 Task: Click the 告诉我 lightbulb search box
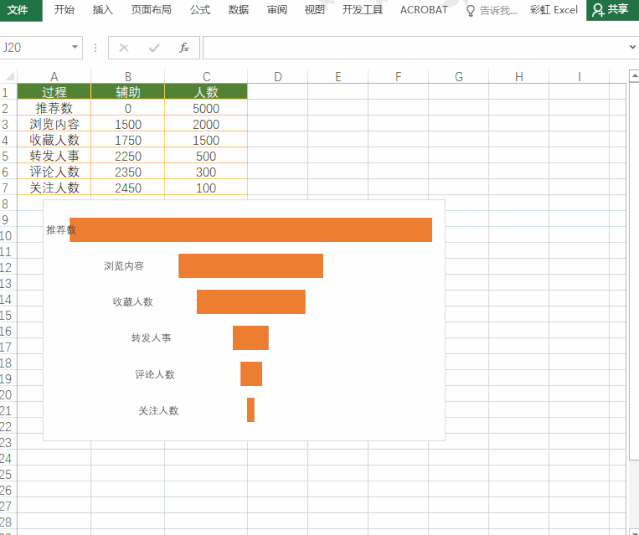[x=492, y=11]
